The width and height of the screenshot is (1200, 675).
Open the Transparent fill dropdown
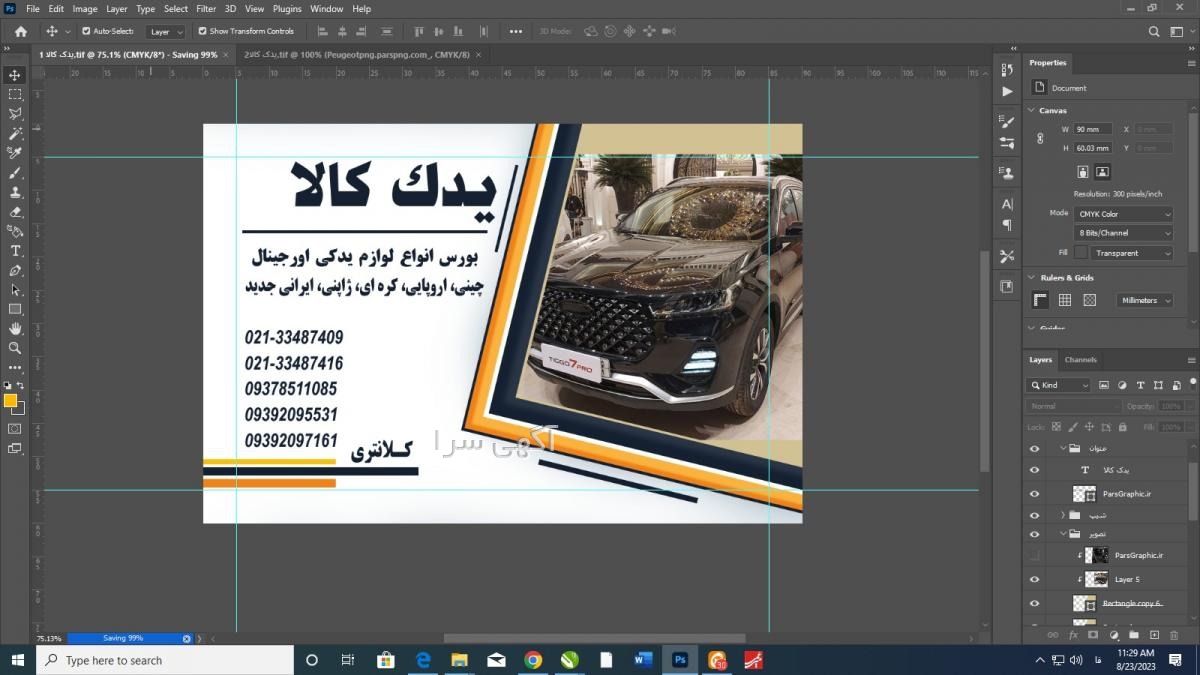1131,253
